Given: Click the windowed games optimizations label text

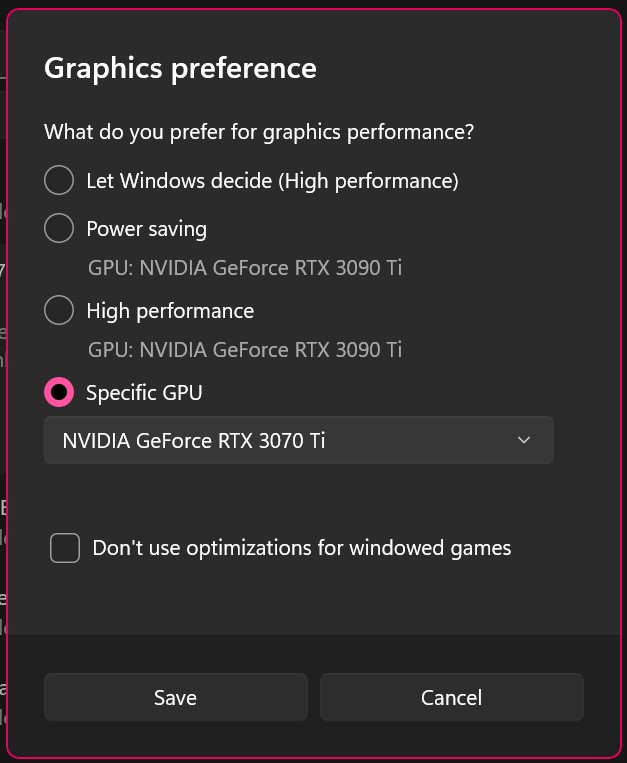Looking at the screenshot, I should [x=301, y=548].
